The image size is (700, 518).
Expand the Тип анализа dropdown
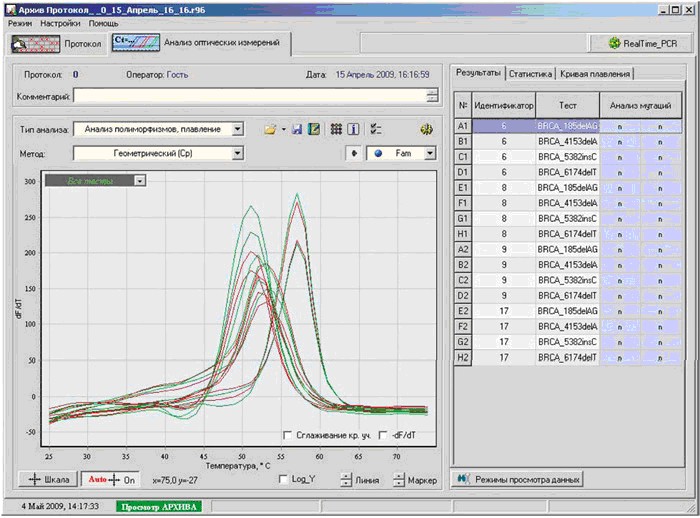[238, 130]
